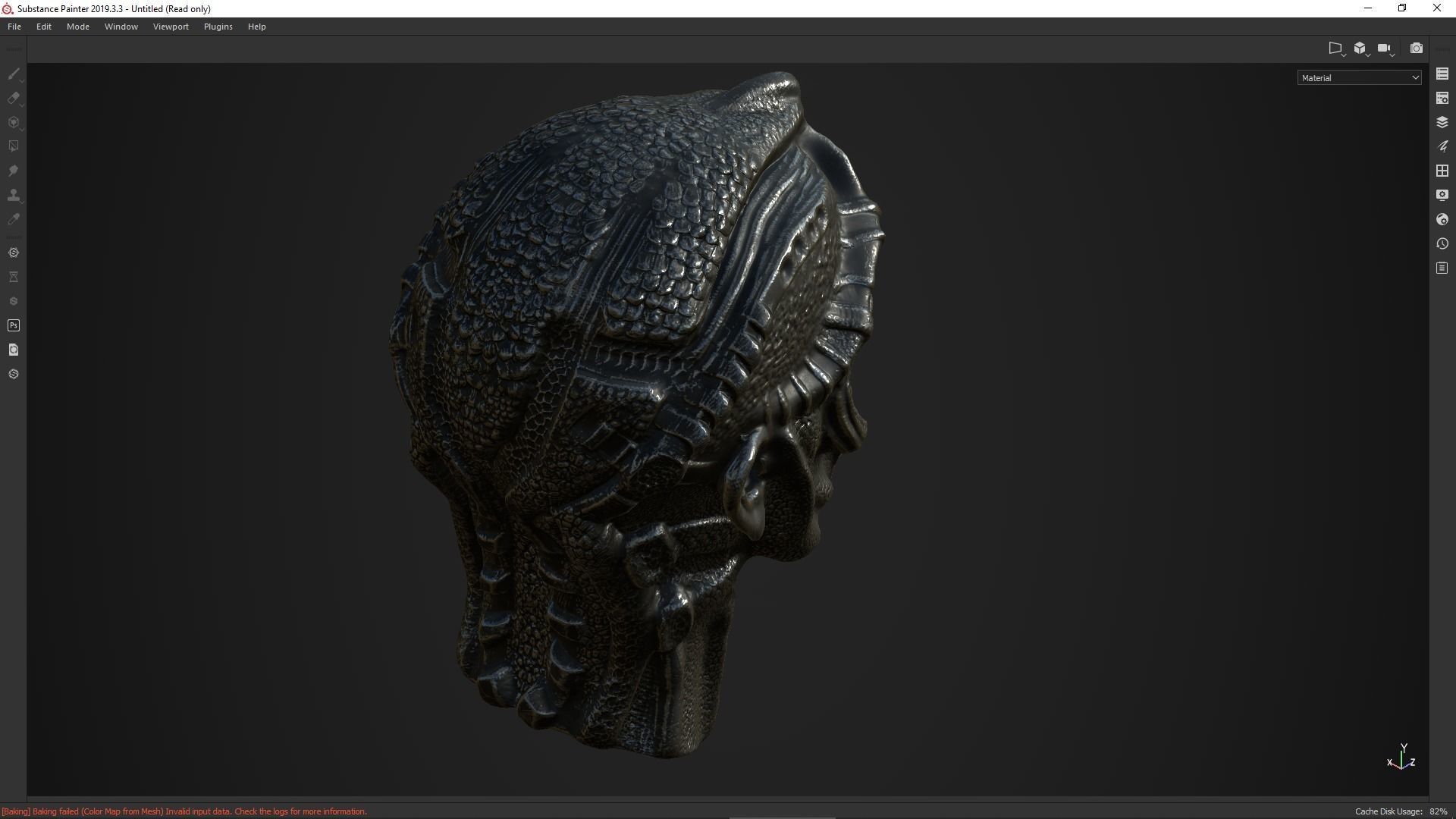Select the Clone stamp tool

(14, 195)
